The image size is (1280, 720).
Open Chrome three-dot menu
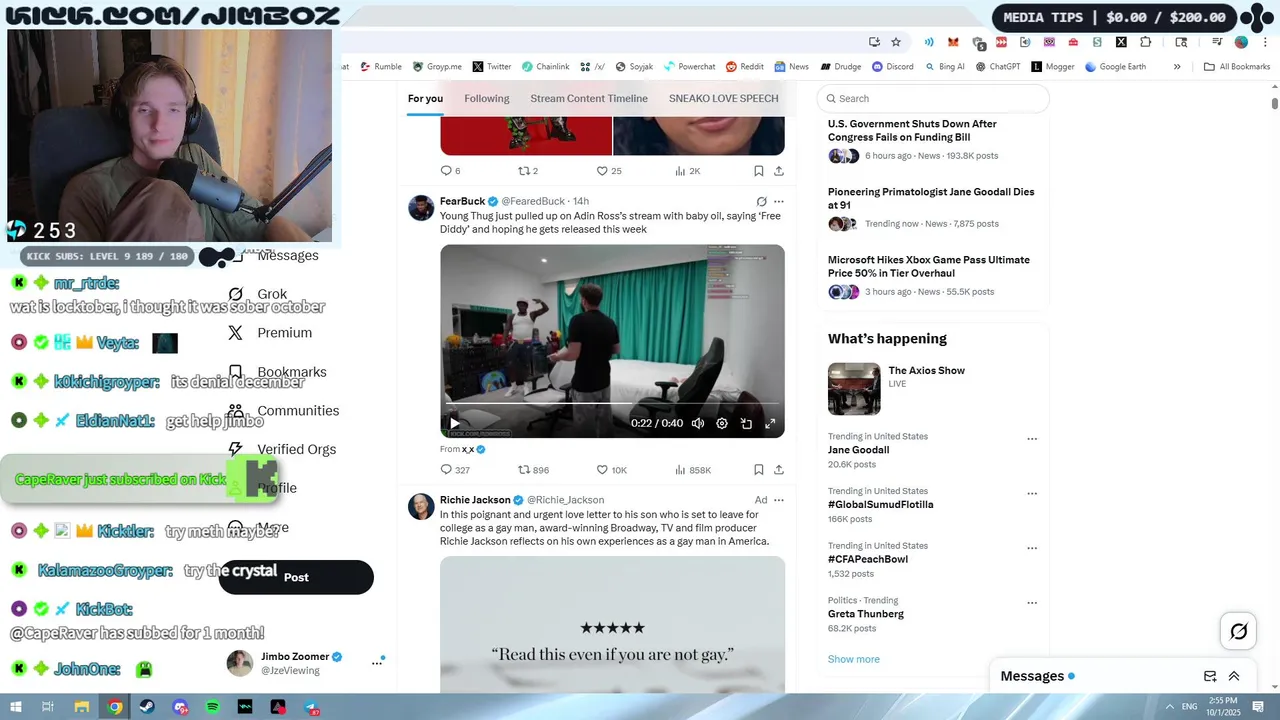(1265, 42)
